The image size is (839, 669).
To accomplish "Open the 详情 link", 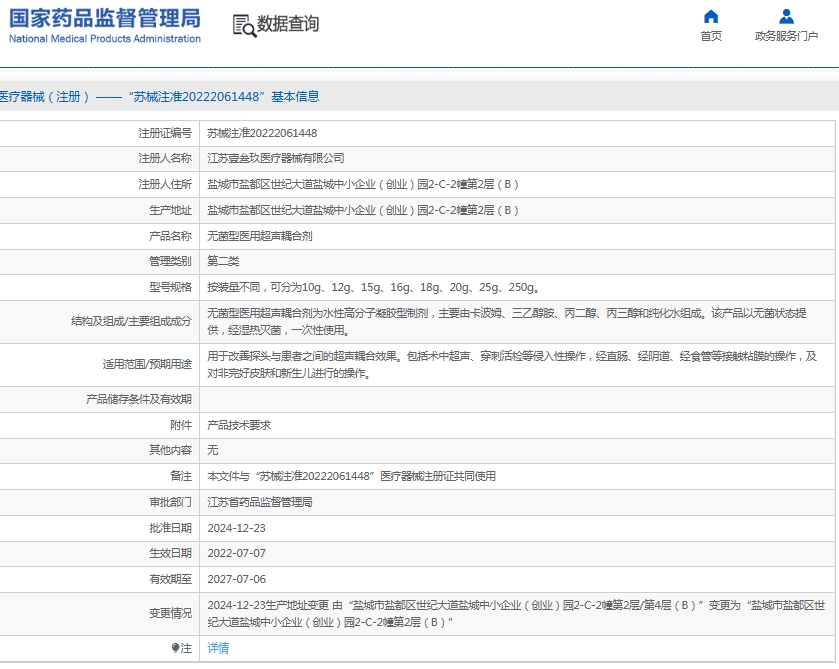I will [x=218, y=648].
